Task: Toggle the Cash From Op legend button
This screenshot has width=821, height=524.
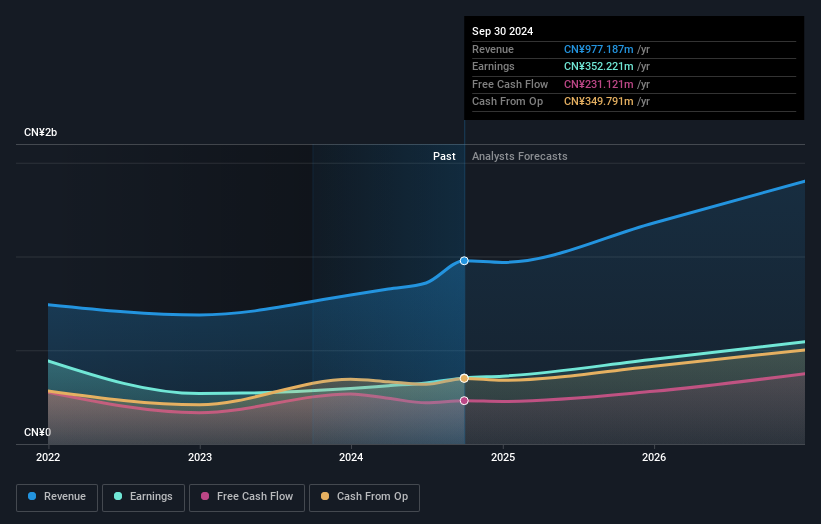Action: coord(364,497)
